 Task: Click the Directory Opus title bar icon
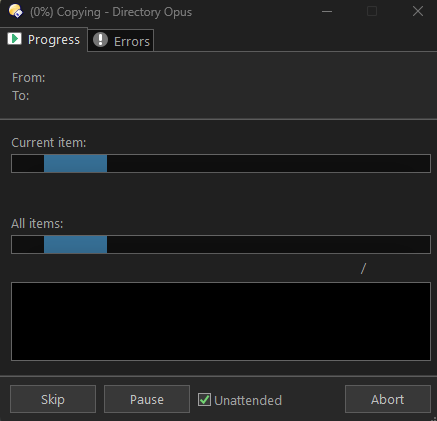pyautogui.click(x=16, y=11)
